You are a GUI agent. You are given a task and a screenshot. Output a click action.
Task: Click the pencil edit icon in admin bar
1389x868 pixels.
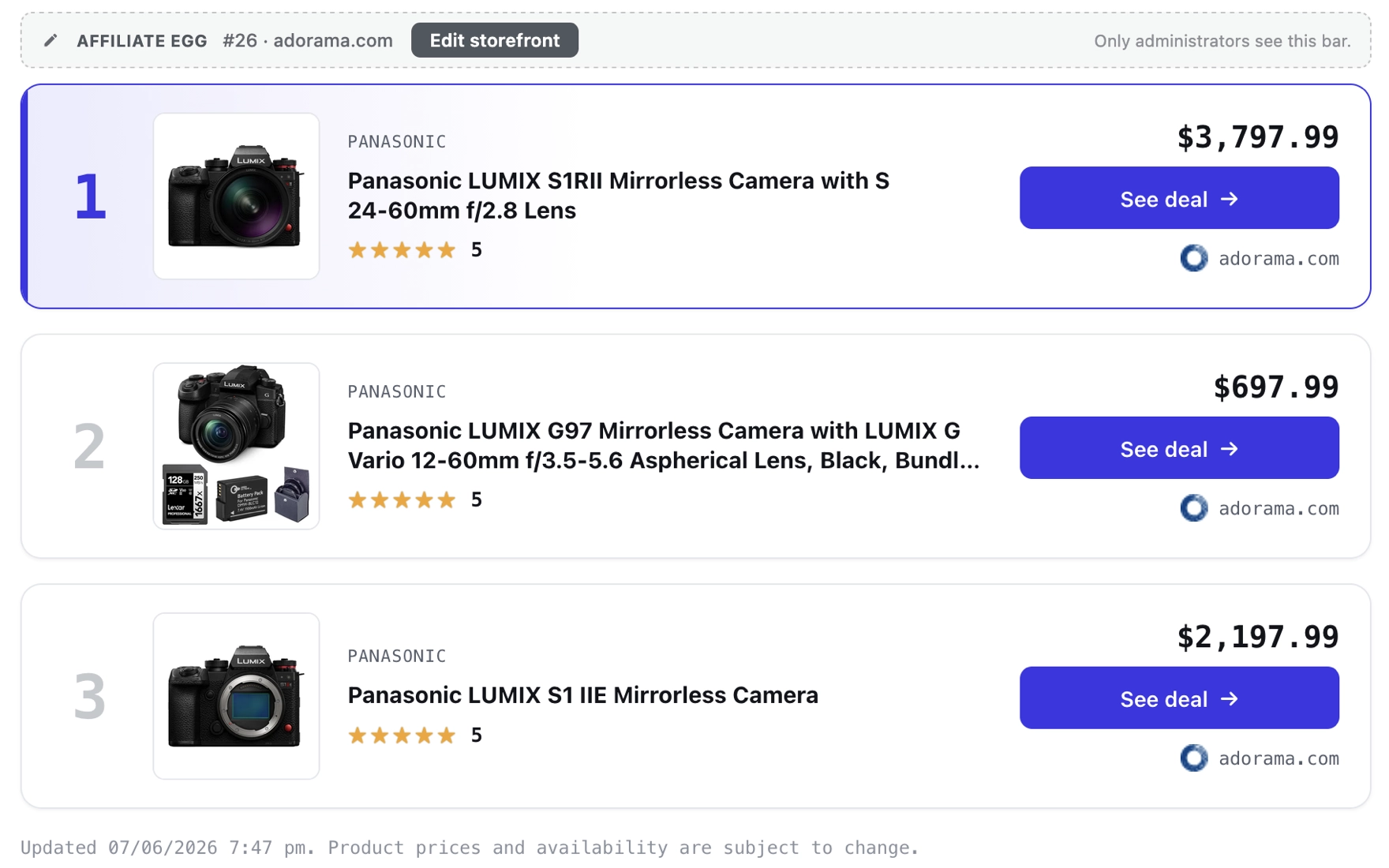pyautogui.click(x=51, y=40)
